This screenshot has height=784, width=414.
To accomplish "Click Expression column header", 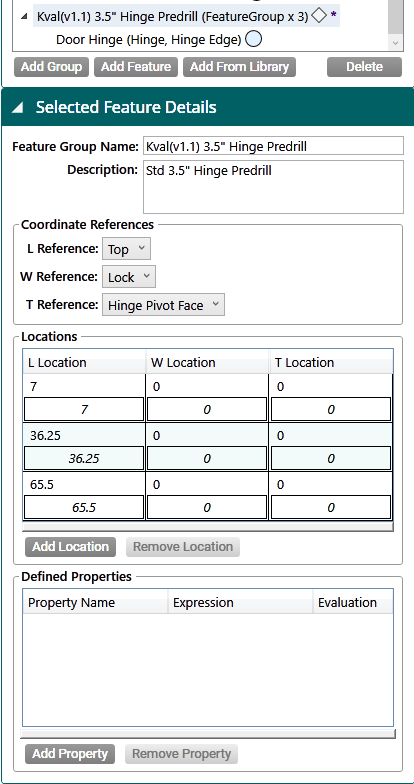I will tap(240, 602).
